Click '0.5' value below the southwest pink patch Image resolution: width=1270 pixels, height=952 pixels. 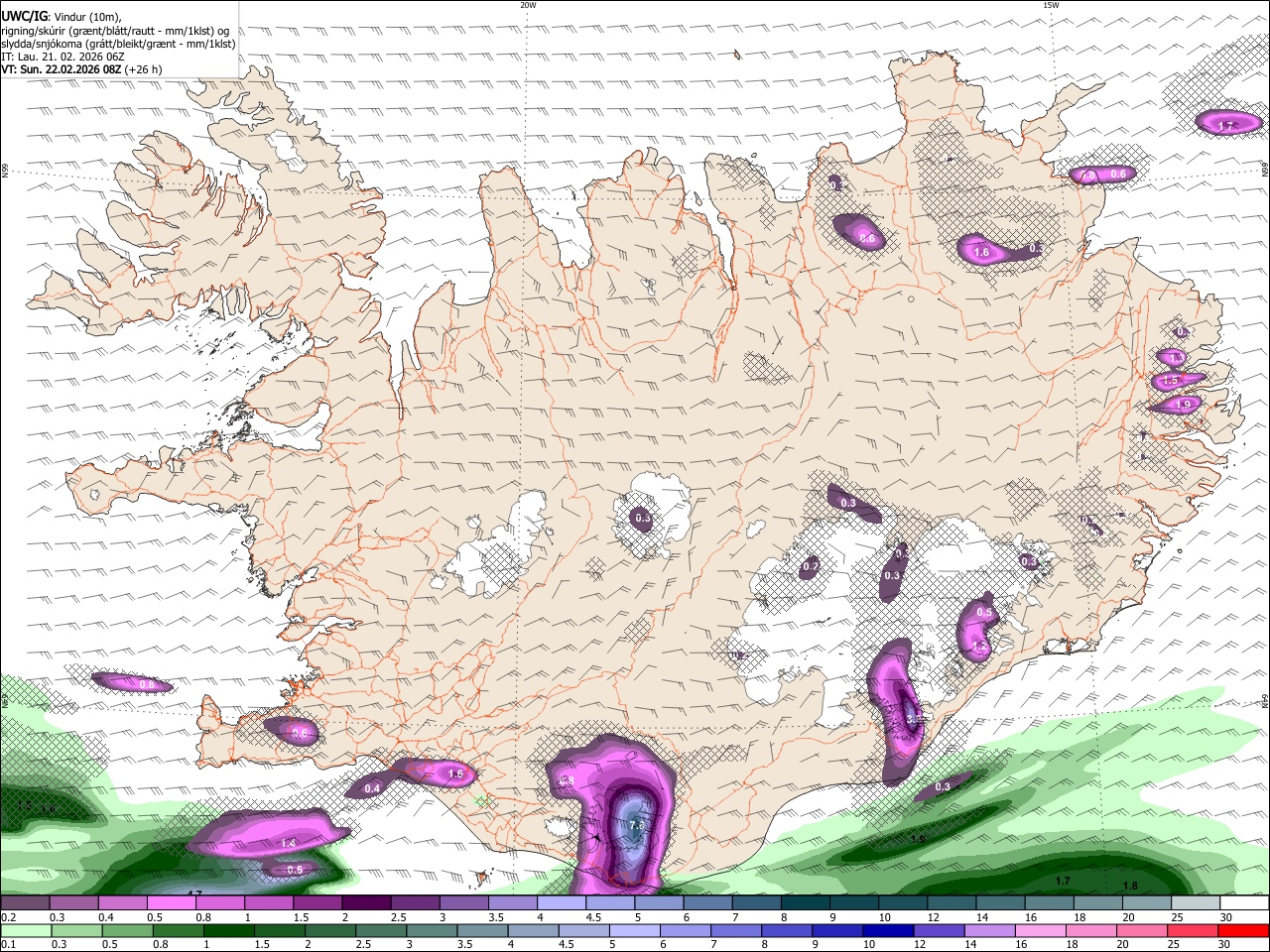295,870
